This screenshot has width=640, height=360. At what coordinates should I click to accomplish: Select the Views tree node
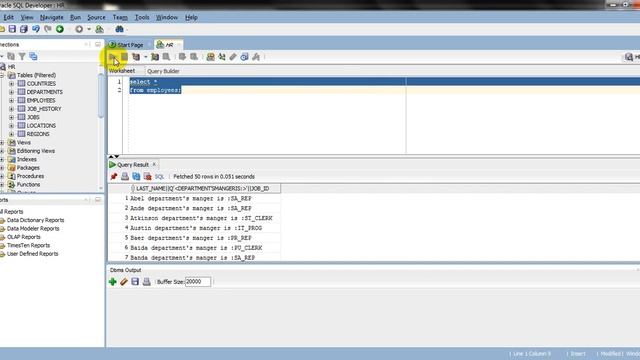(24, 142)
